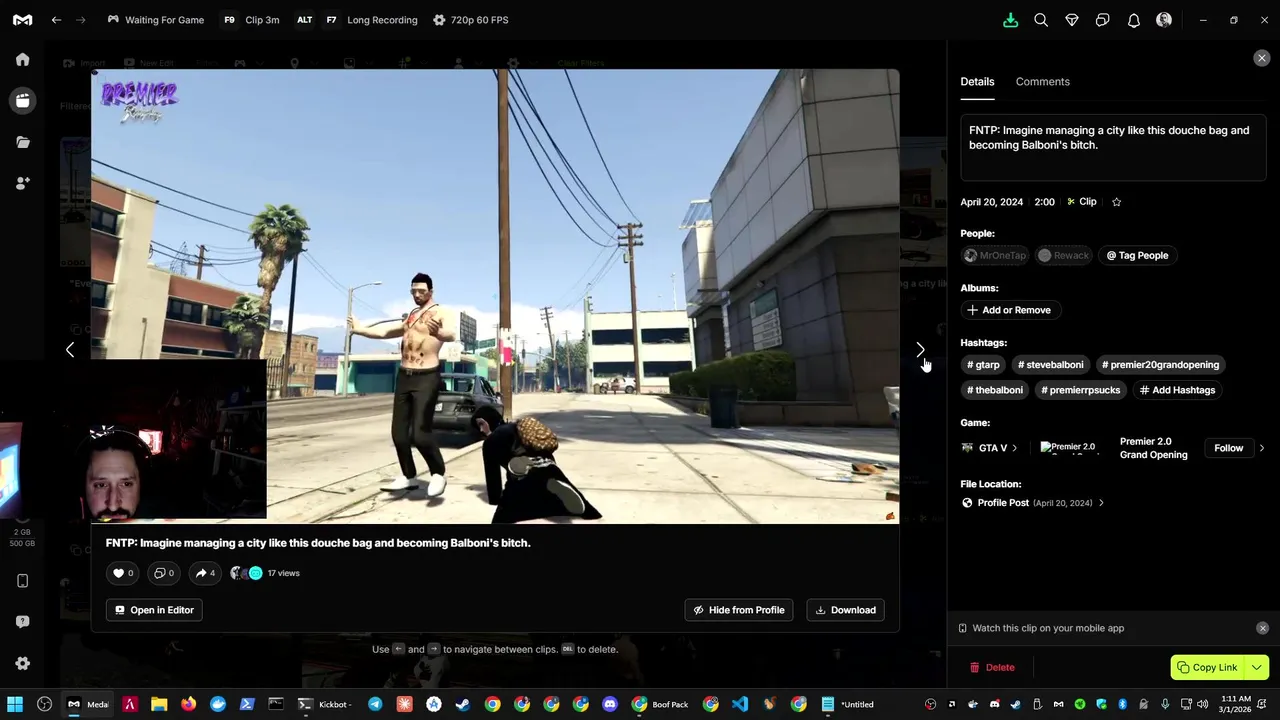Open Visual Studio Code from taskbar
This screenshot has height=720, width=1280.
point(739,704)
